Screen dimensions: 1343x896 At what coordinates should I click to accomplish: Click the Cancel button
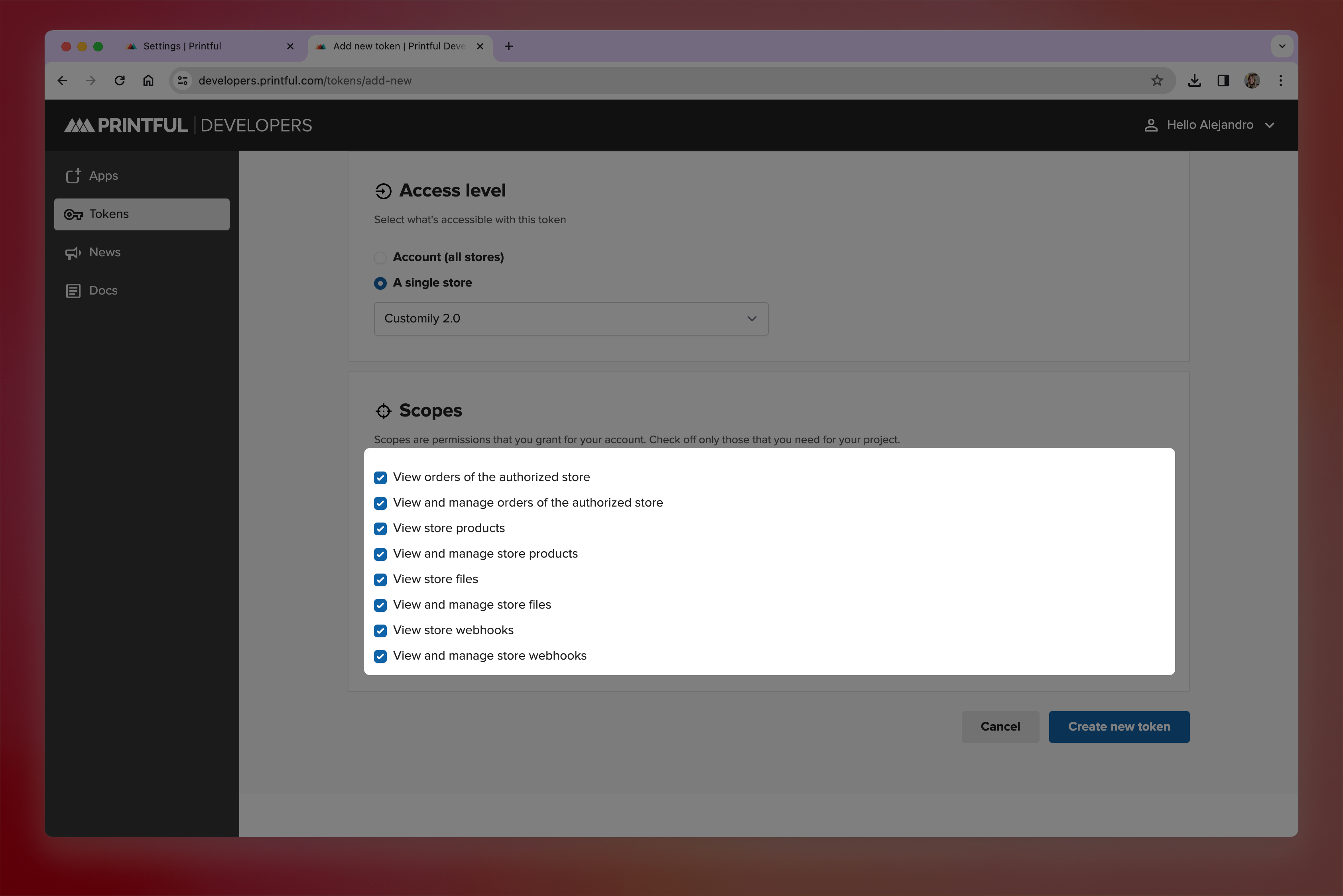point(1000,726)
